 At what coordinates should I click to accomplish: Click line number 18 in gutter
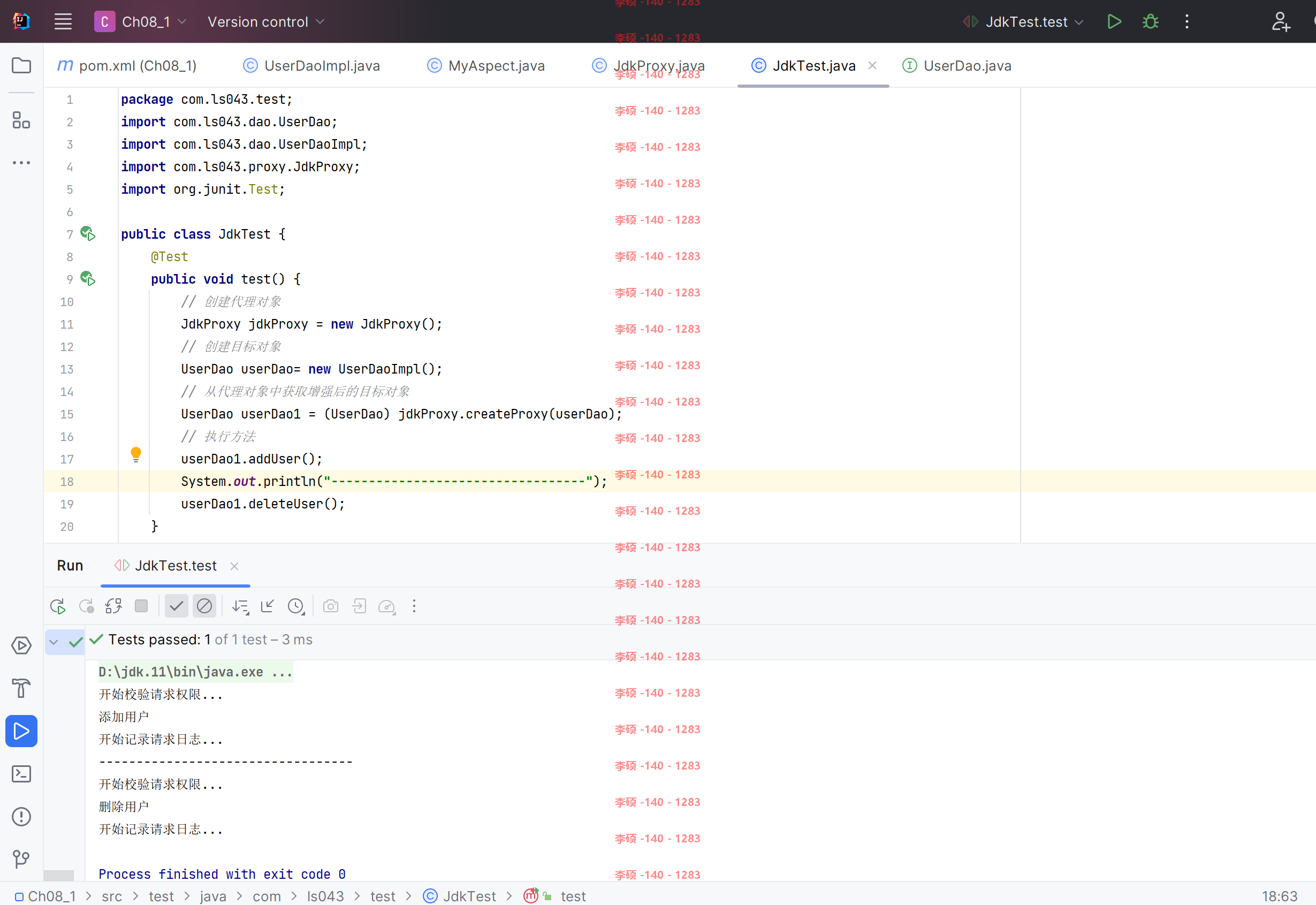pyautogui.click(x=67, y=482)
